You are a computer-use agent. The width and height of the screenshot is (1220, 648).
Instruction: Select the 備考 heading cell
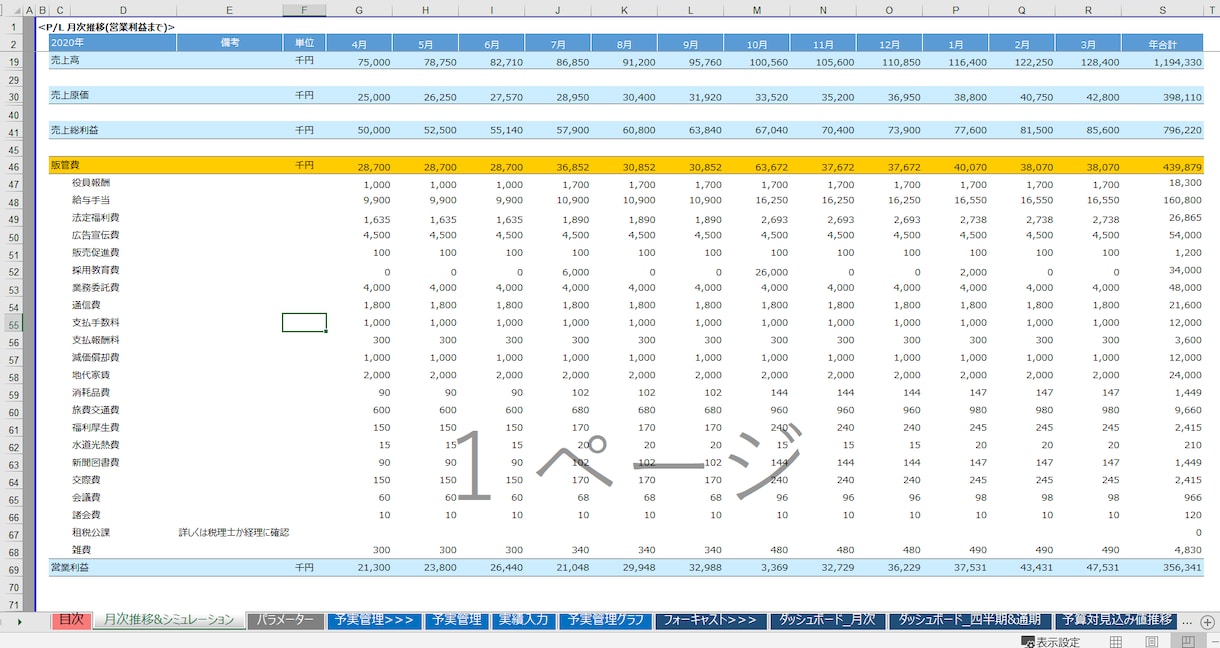[230, 43]
